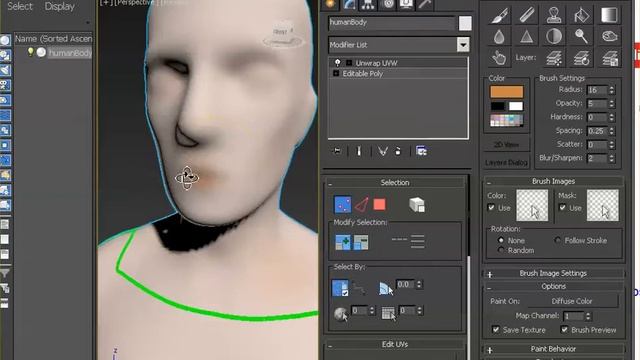640x360 pixels.
Task: Click the Shrink selection icon
Action: pyautogui.click(x=361, y=242)
